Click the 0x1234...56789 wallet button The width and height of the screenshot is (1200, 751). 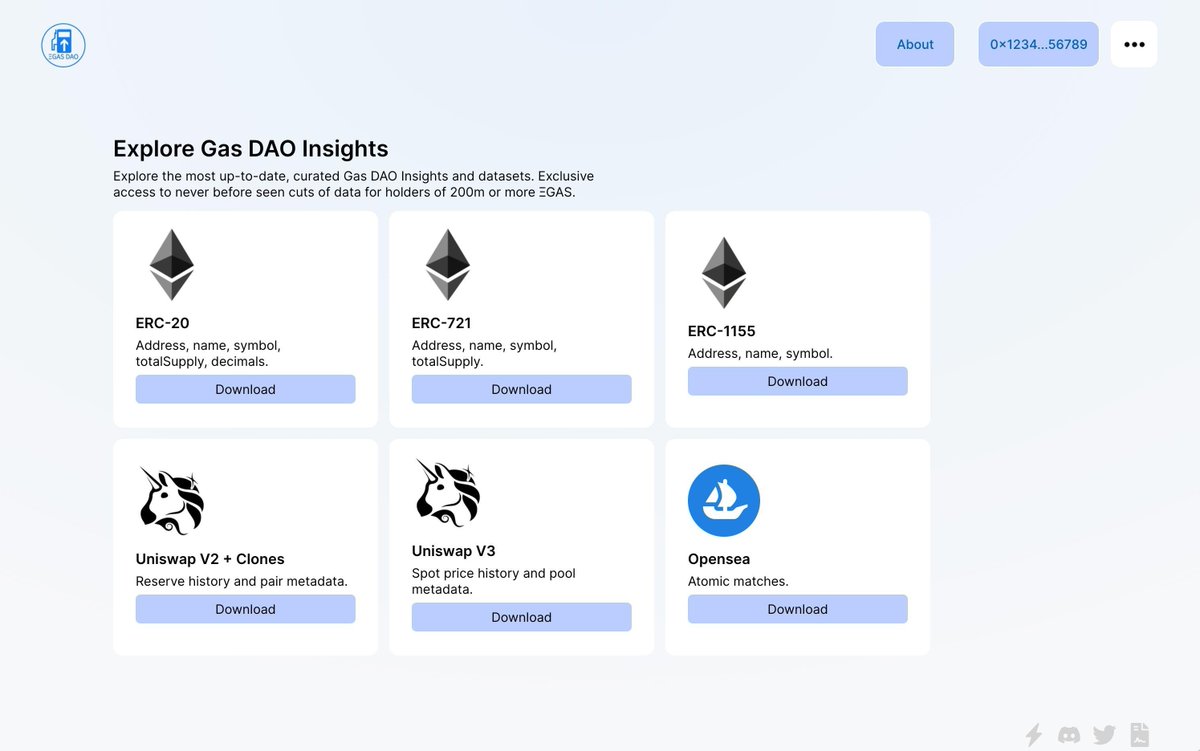tap(1038, 44)
